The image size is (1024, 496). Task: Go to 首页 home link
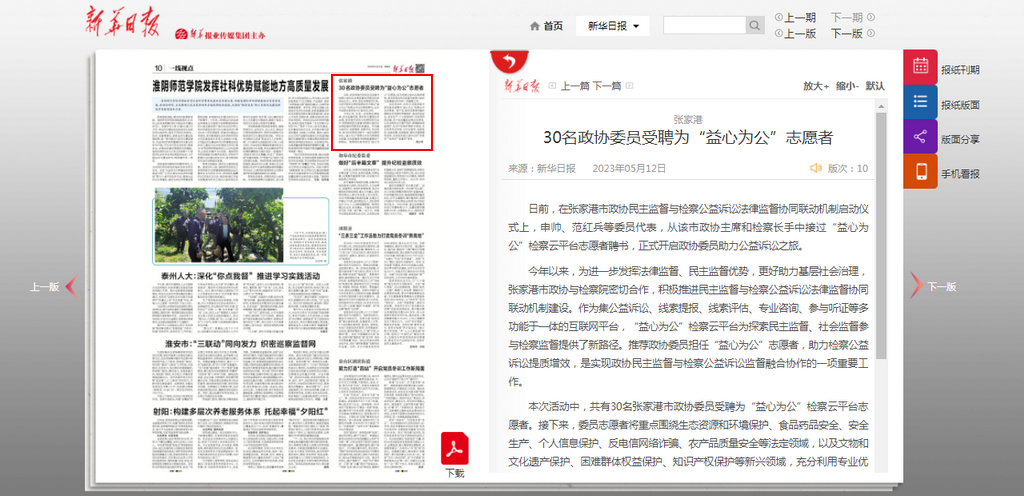click(x=545, y=25)
